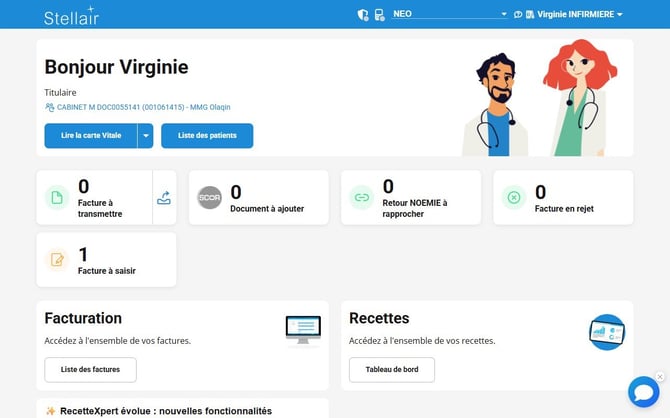Expand the arrow next to Lire la carte Vitale
Screen dimensions: 670x418
(145, 135)
